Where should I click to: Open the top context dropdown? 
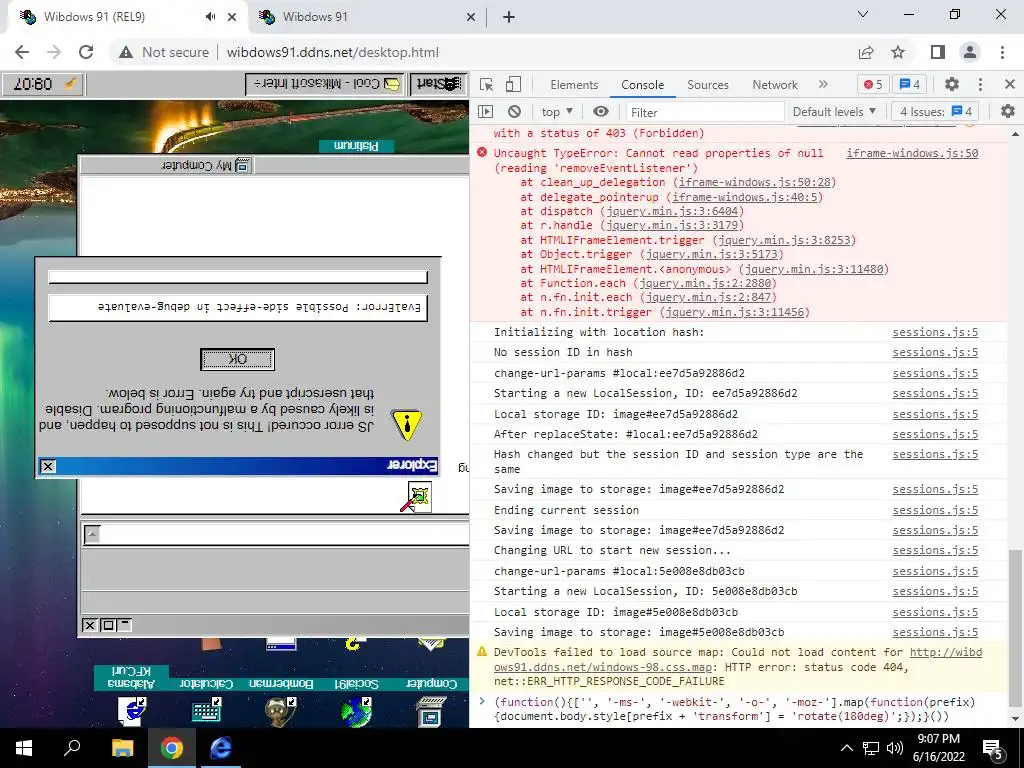[557, 112]
